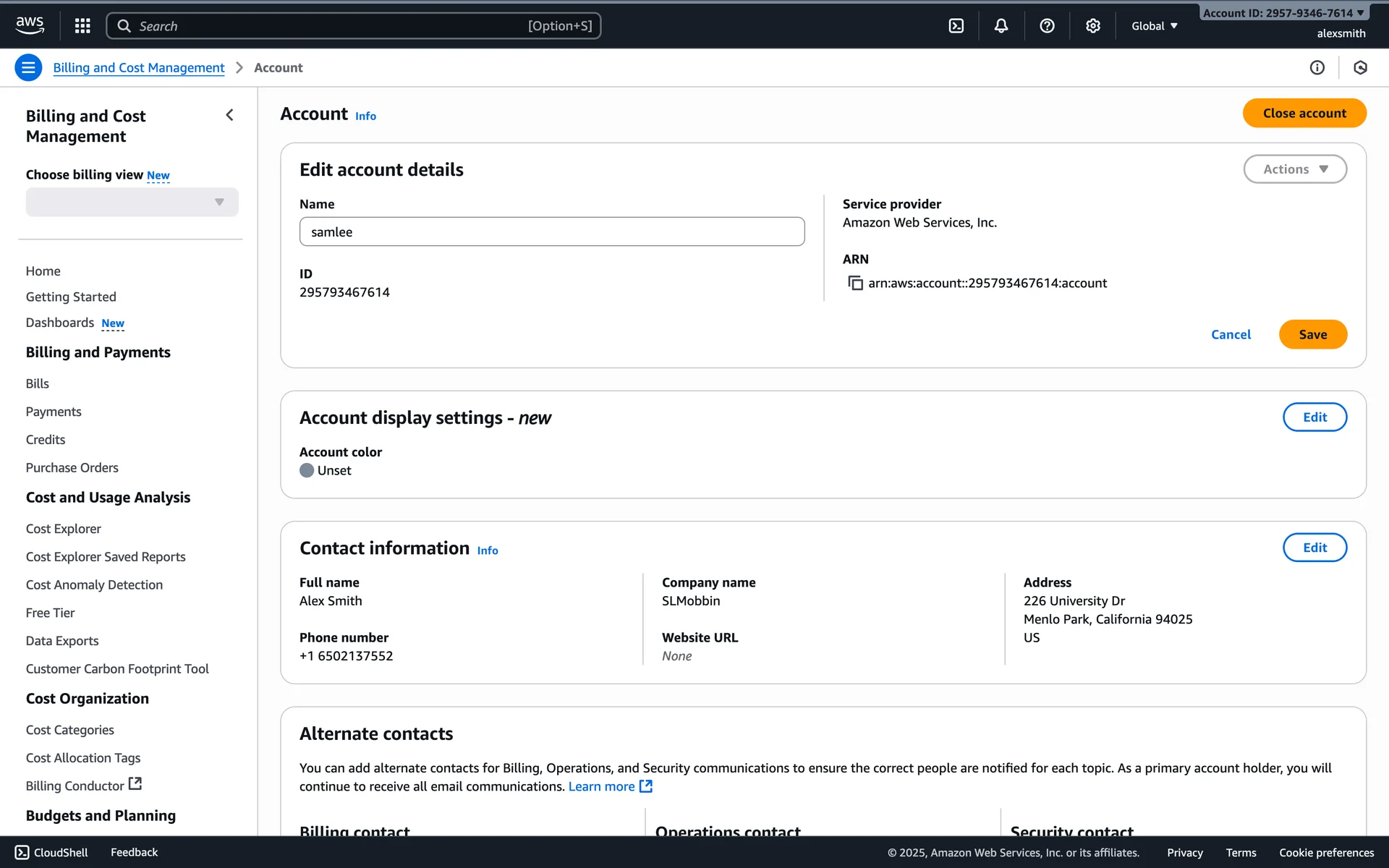1389x868 pixels.
Task: Open the info panel icon at the top right
Action: 1317,67
